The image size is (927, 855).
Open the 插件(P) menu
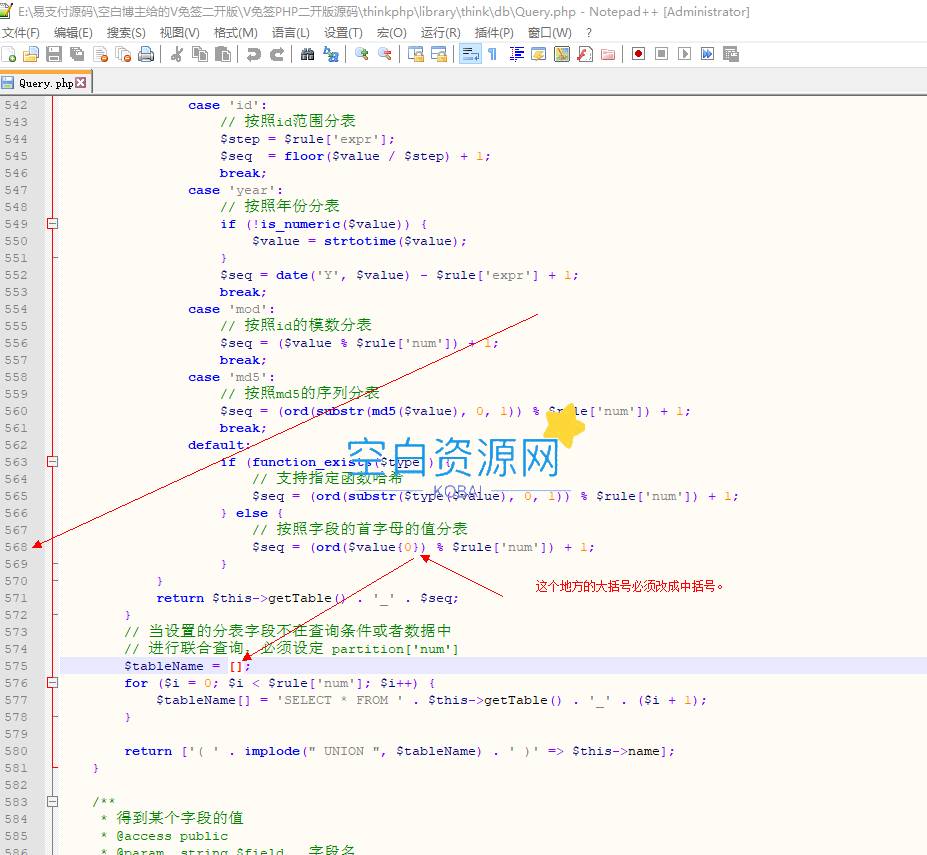[x=492, y=32]
